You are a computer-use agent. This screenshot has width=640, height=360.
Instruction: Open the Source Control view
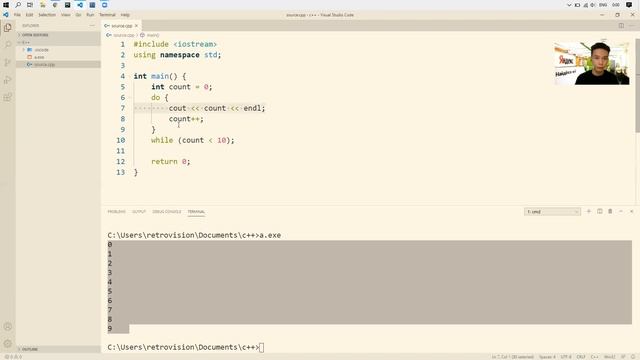pos(8,62)
